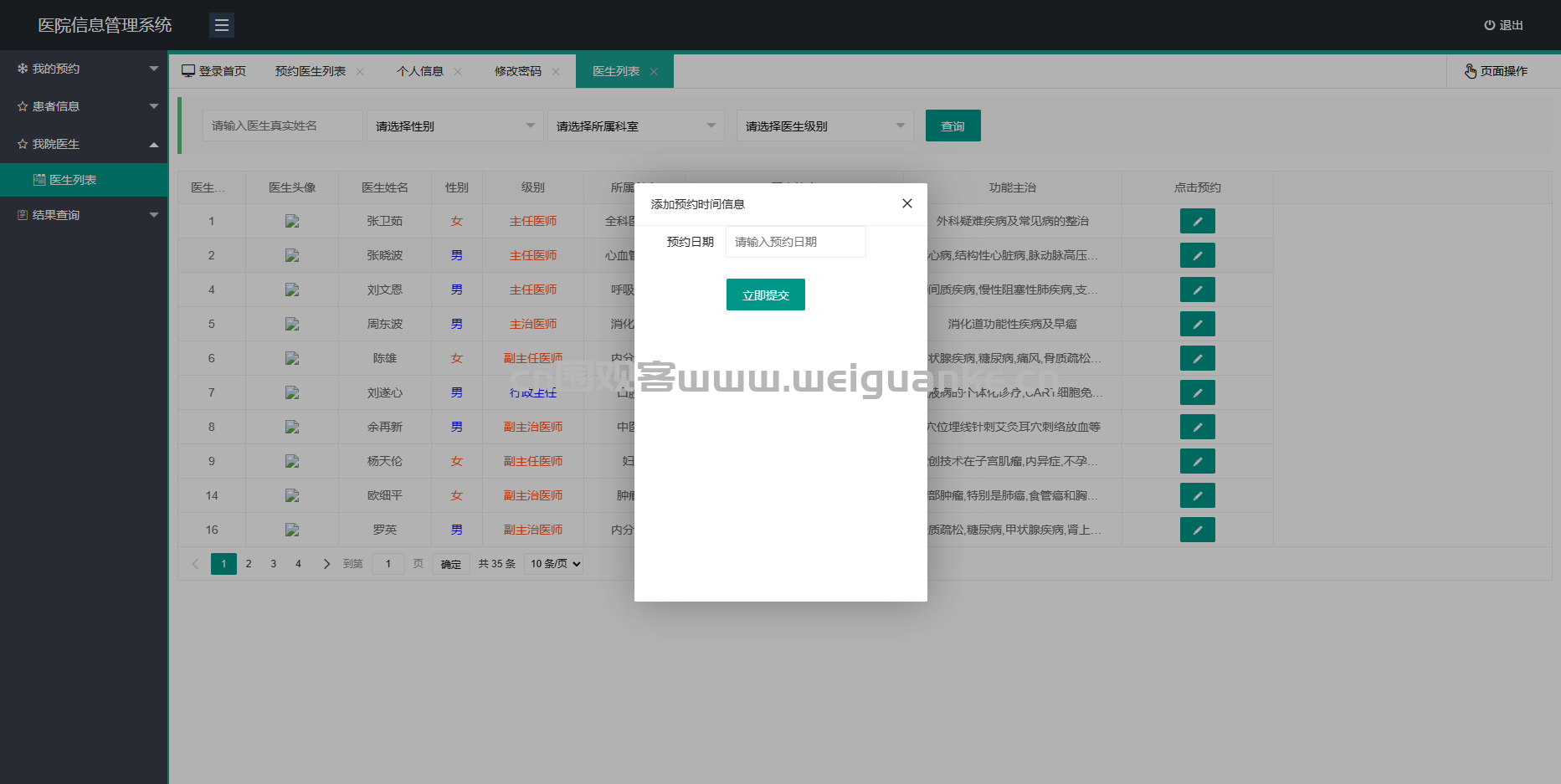Click the 共 35 条 total count text
The width and height of the screenshot is (1561, 784).
coord(496,564)
